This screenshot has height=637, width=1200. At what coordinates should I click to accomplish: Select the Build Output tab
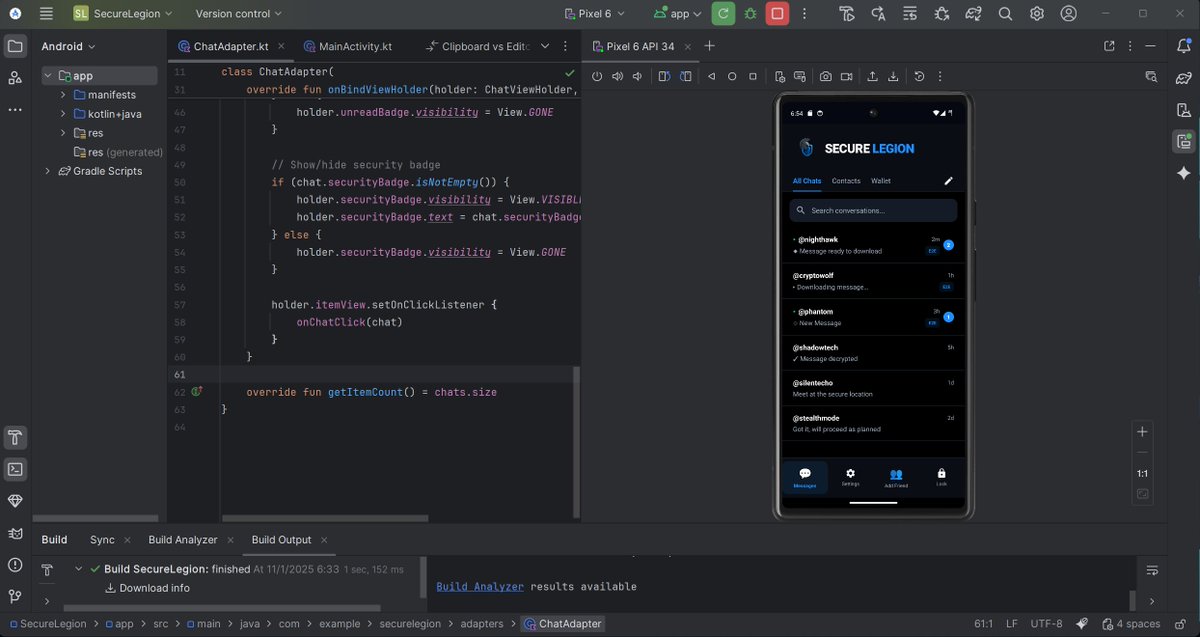[x=281, y=540]
